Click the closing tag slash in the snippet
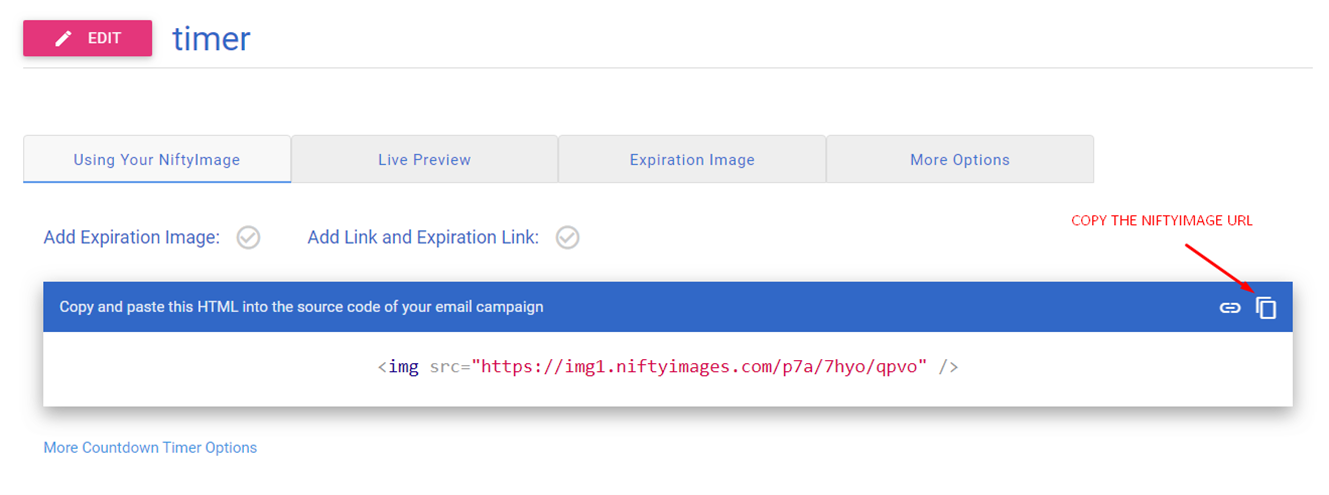1329x495 pixels. [x=944, y=367]
